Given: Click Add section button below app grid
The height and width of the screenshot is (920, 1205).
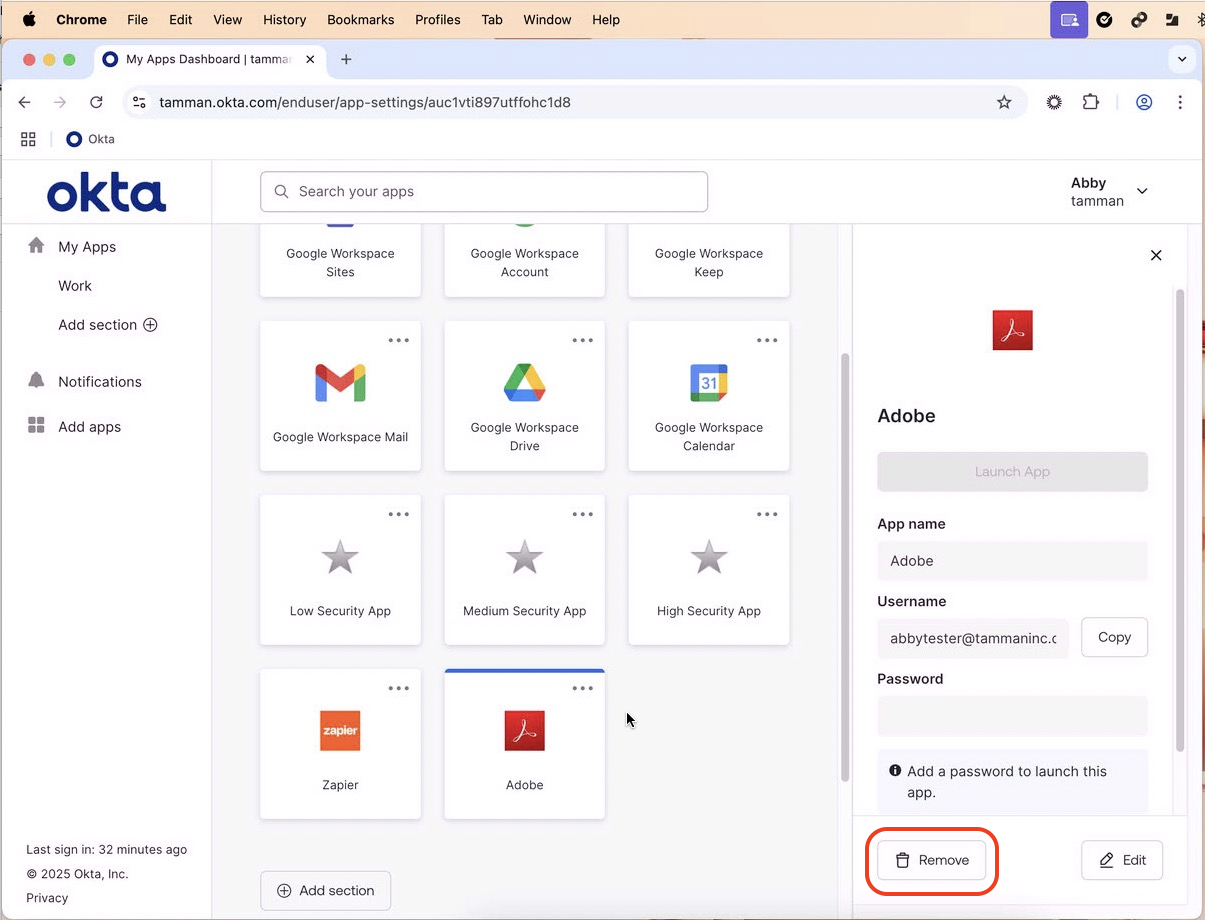Looking at the screenshot, I should click(x=325, y=890).
